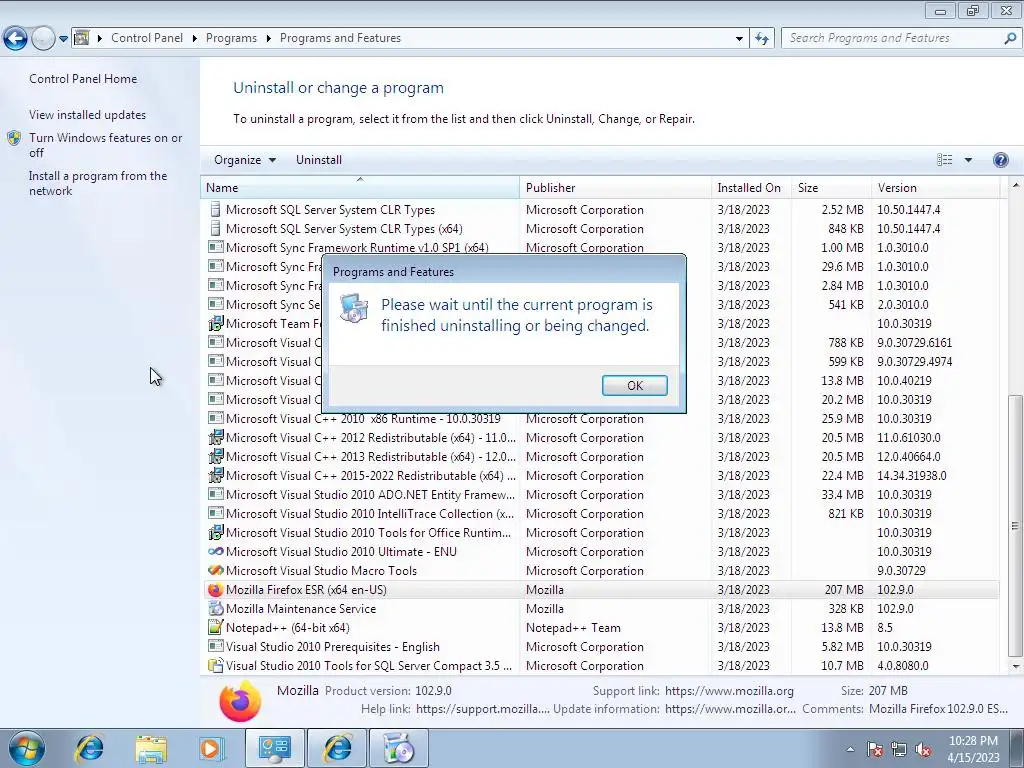Click Control Panel in the breadcrumb path
1024x768 pixels.
pos(147,38)
